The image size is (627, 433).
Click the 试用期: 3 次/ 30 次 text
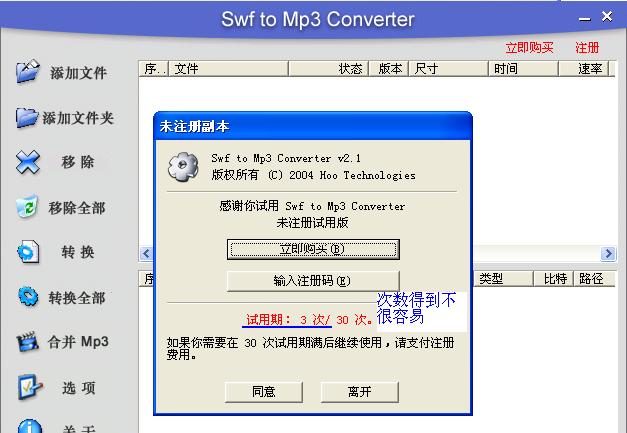click(310, 319)
